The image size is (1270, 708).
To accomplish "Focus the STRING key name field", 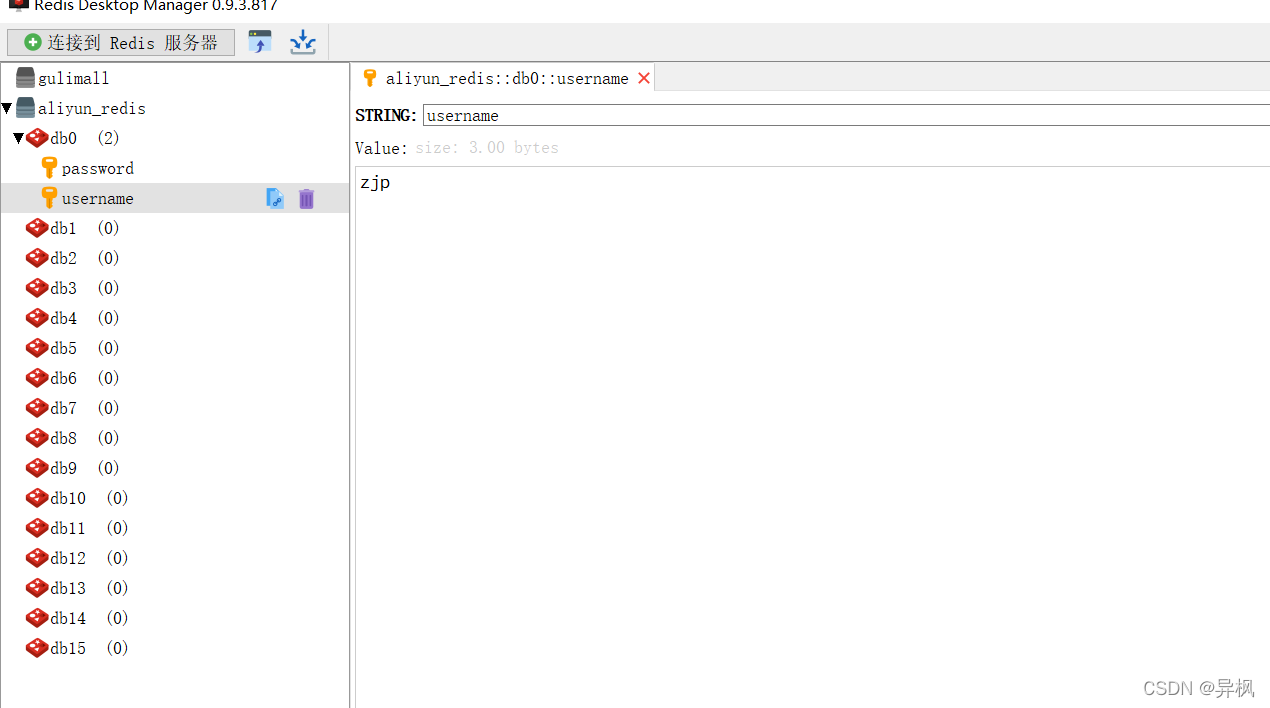I will point(846,115).
